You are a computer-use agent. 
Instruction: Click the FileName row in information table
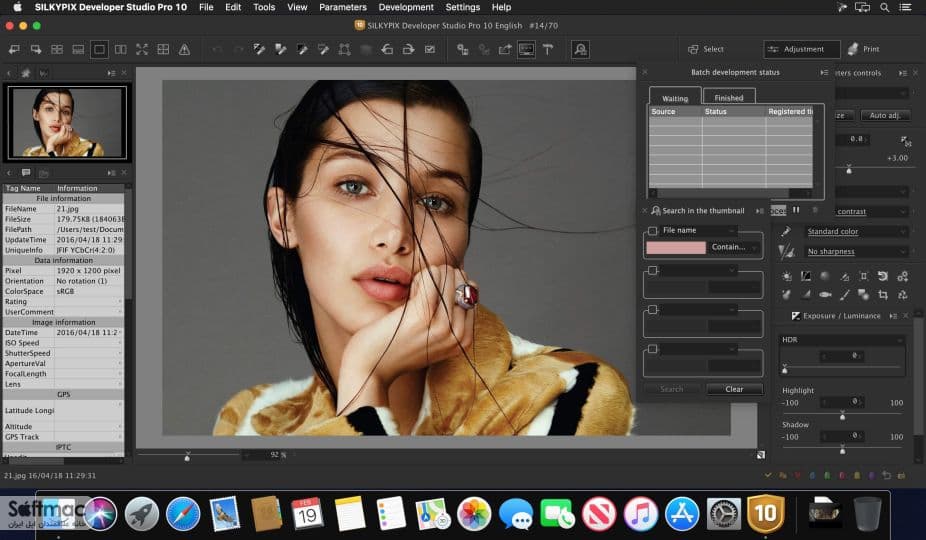64,209
